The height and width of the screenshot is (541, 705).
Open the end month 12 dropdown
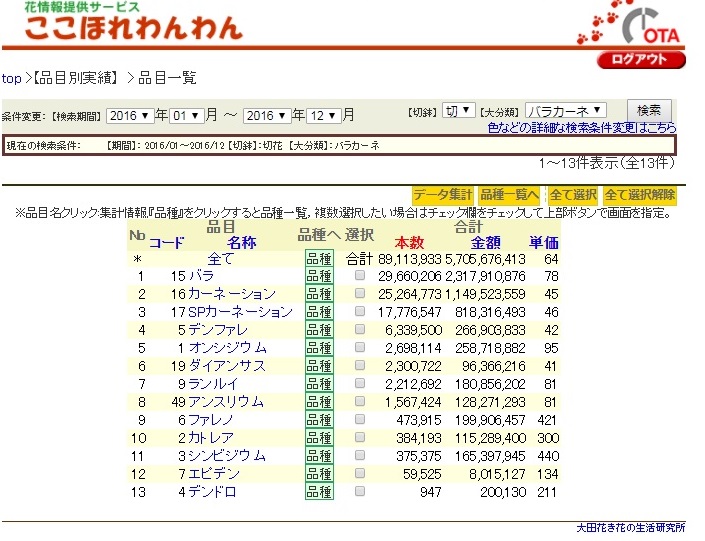tap(323, 116)
